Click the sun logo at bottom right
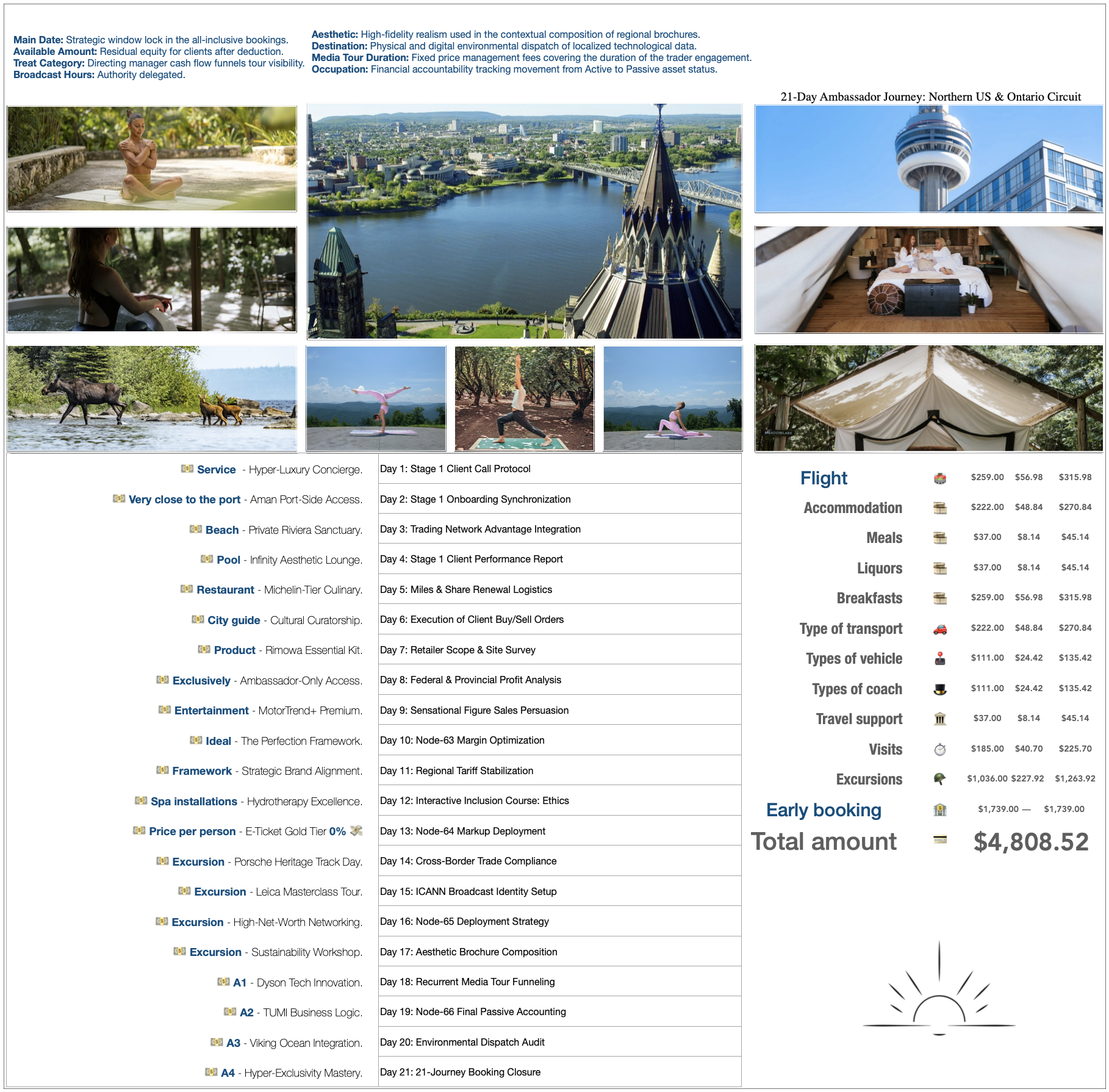 [x=939, y=1000]
